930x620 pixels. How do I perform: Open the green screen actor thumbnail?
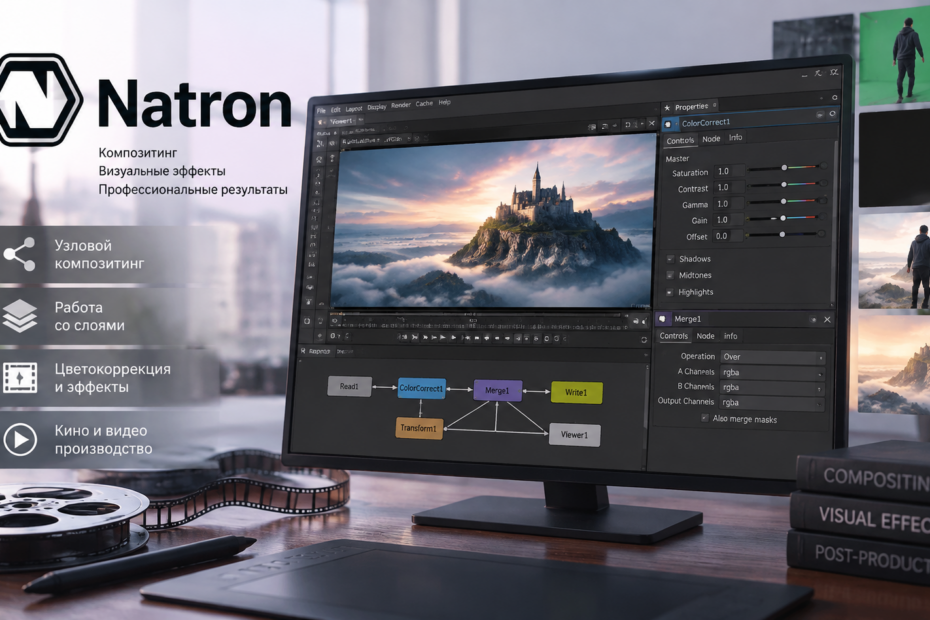tap(894, 58)
